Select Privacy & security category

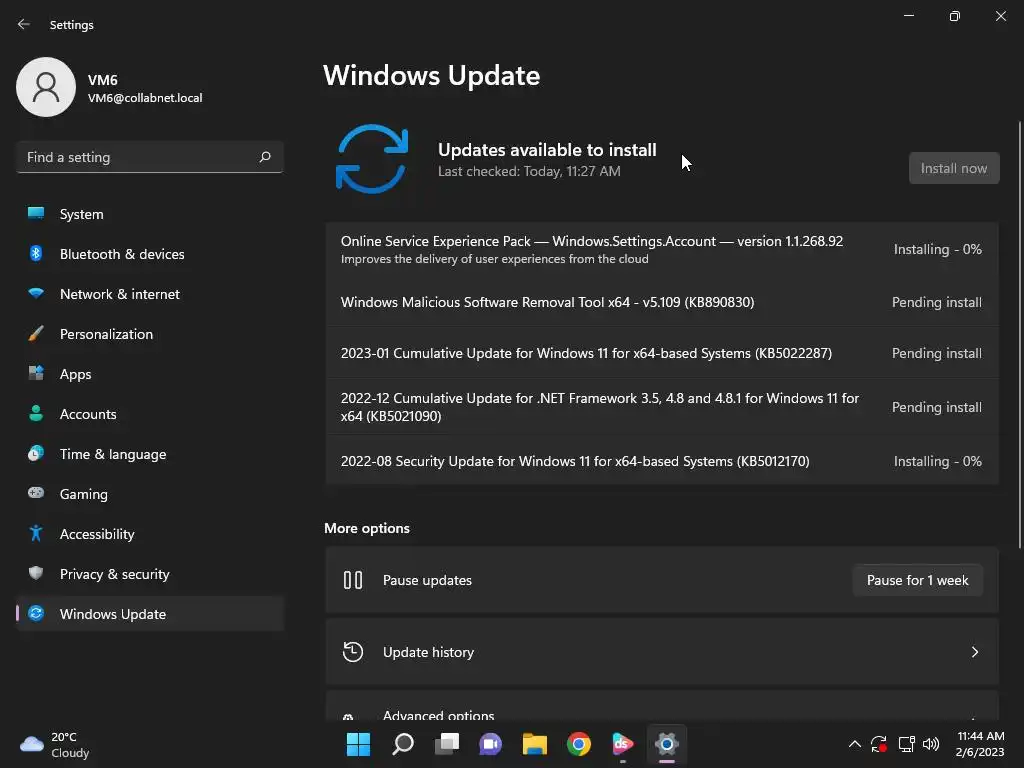click(150, 573)
